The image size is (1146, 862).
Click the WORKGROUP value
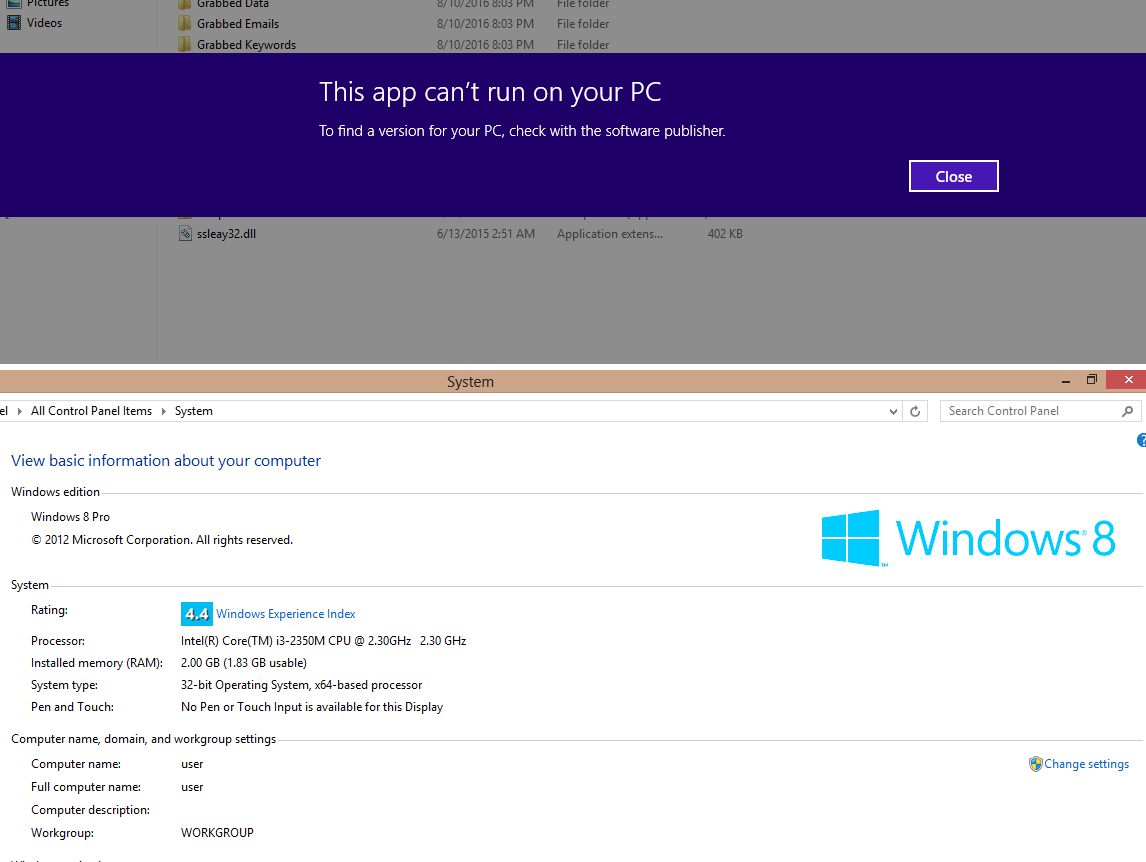pyautogui.click(x=217, y=833)
